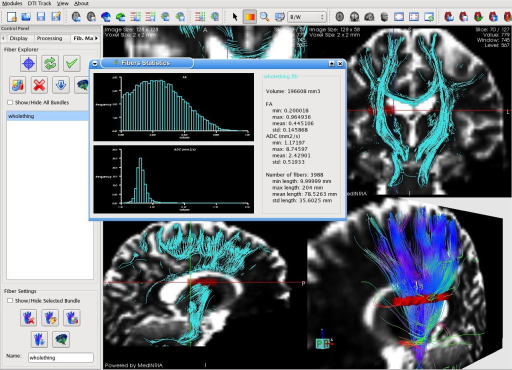Click the red heart icon with green check
The width and height of the screenshot is (512, 370).
coord(479,16)
